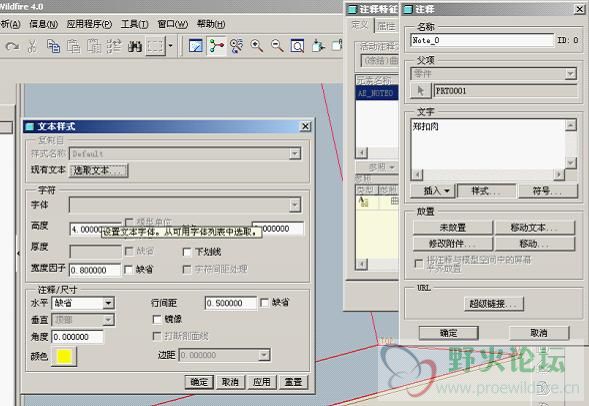Toggle the Spin Center icon

[x=217, y=46]
